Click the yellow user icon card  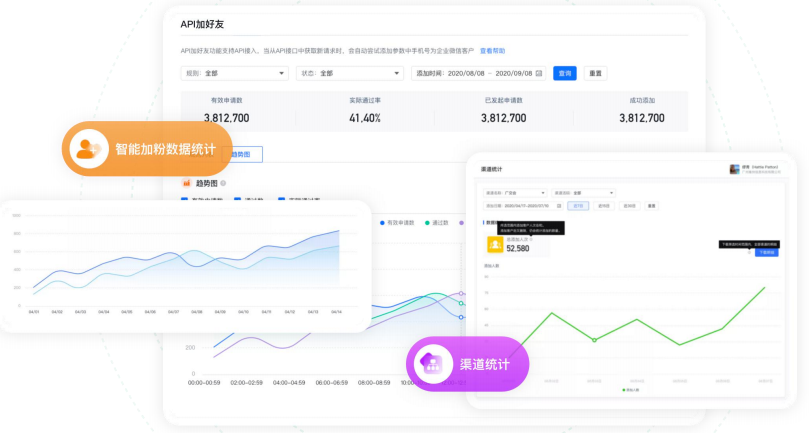(x=494, y=244)
